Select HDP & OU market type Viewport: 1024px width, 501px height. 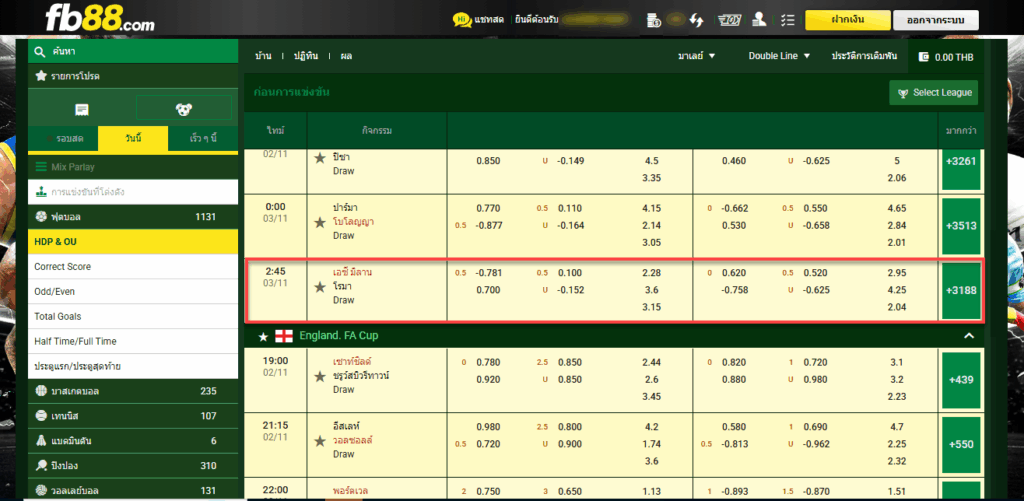(x=133, y=242)
